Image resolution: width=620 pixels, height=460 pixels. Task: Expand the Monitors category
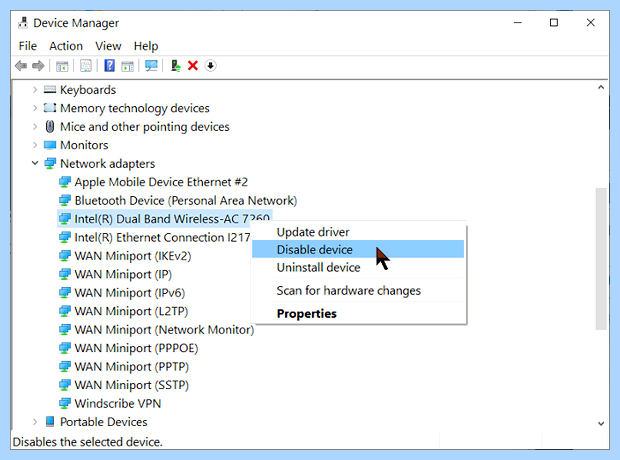coord(35,145)
